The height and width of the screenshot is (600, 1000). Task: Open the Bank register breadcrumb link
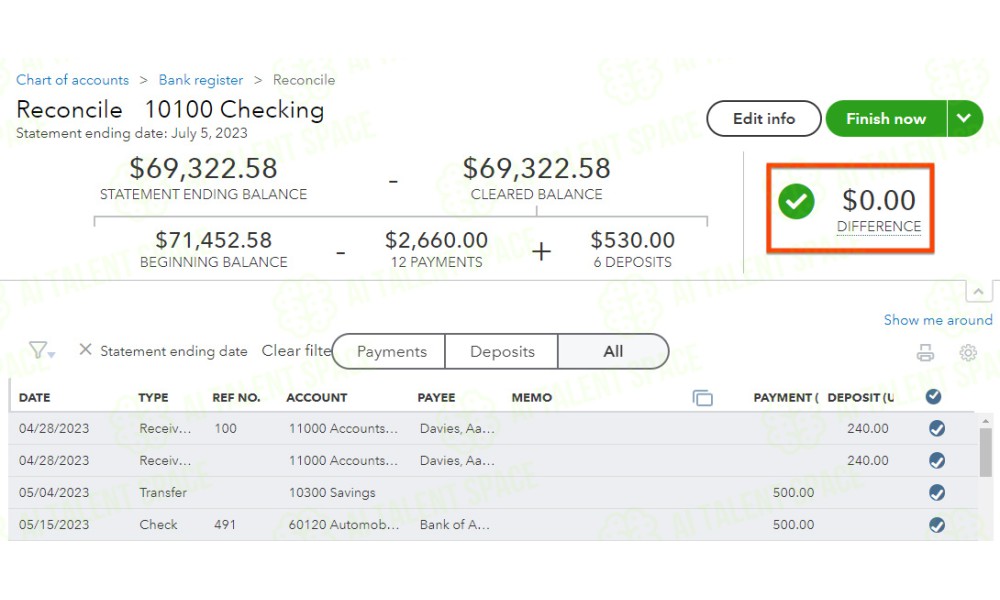pyautogui.click(x=201, y=80)
